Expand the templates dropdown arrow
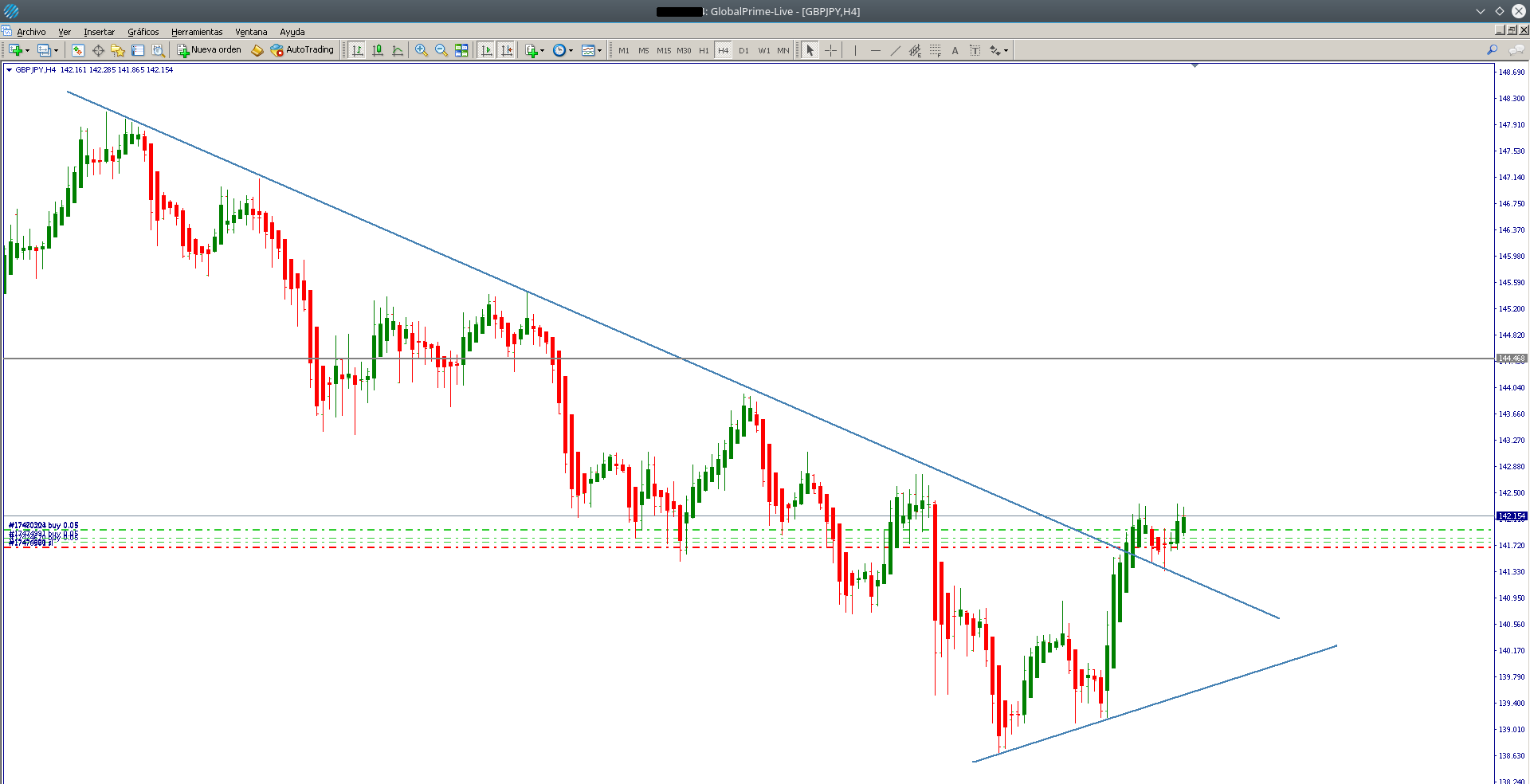Viewport: 1530px width, 784px height. [599, 50]
